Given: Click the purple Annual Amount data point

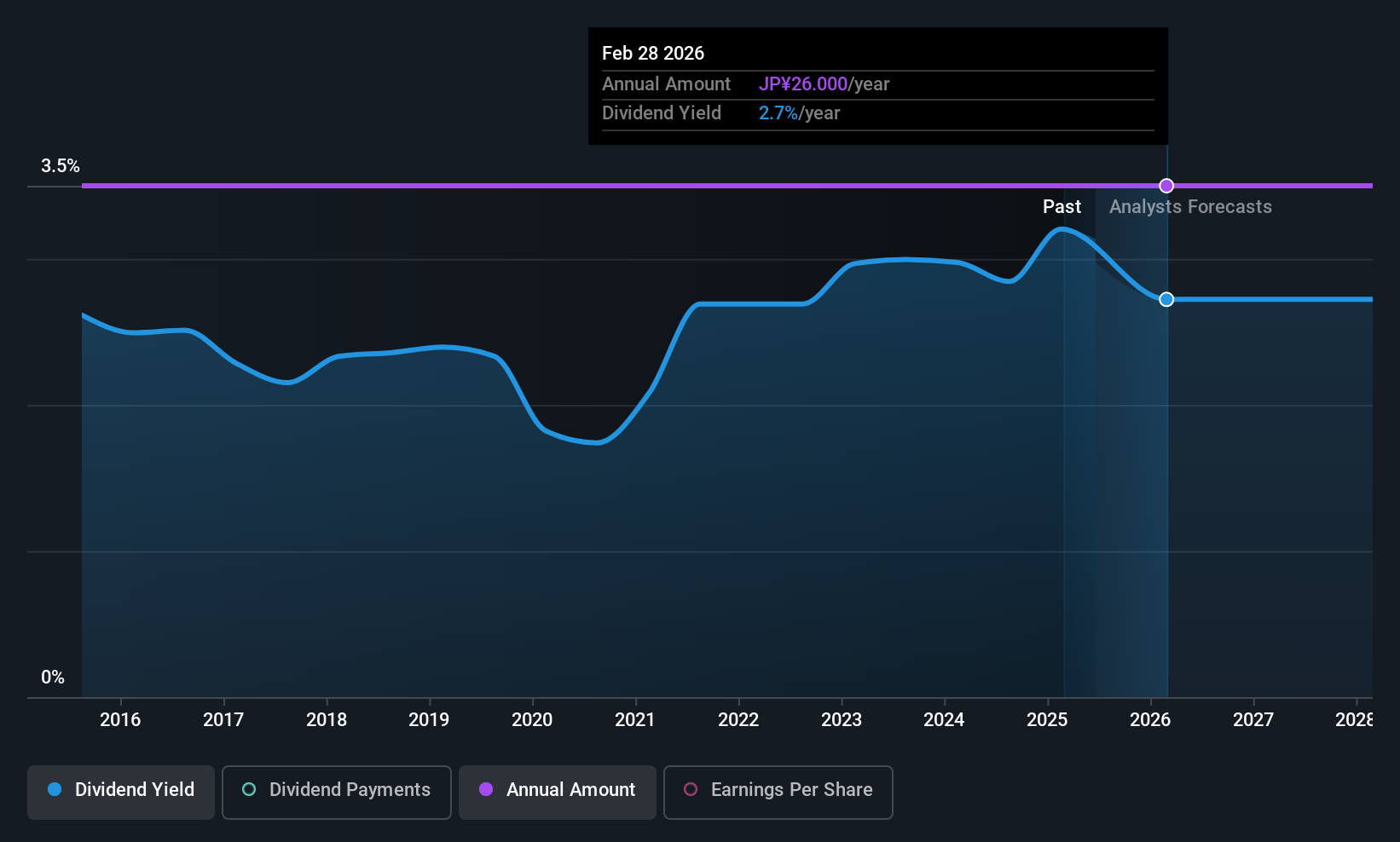Looking at the screenshot, I should 1166,186.
